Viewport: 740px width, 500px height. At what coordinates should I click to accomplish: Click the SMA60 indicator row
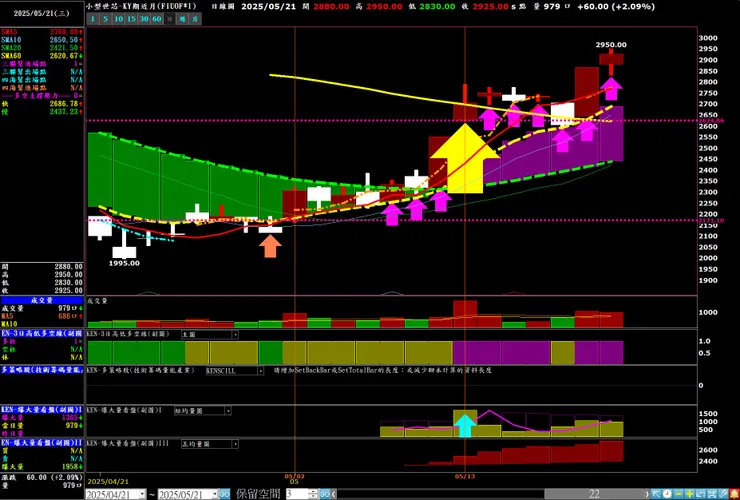42,56
